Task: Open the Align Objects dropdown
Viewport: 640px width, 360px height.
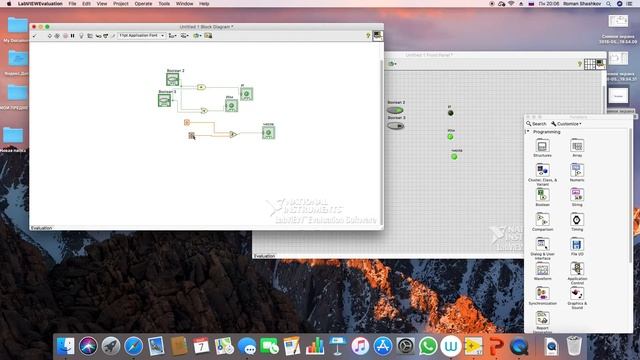Action: click(x=173, y=36)
